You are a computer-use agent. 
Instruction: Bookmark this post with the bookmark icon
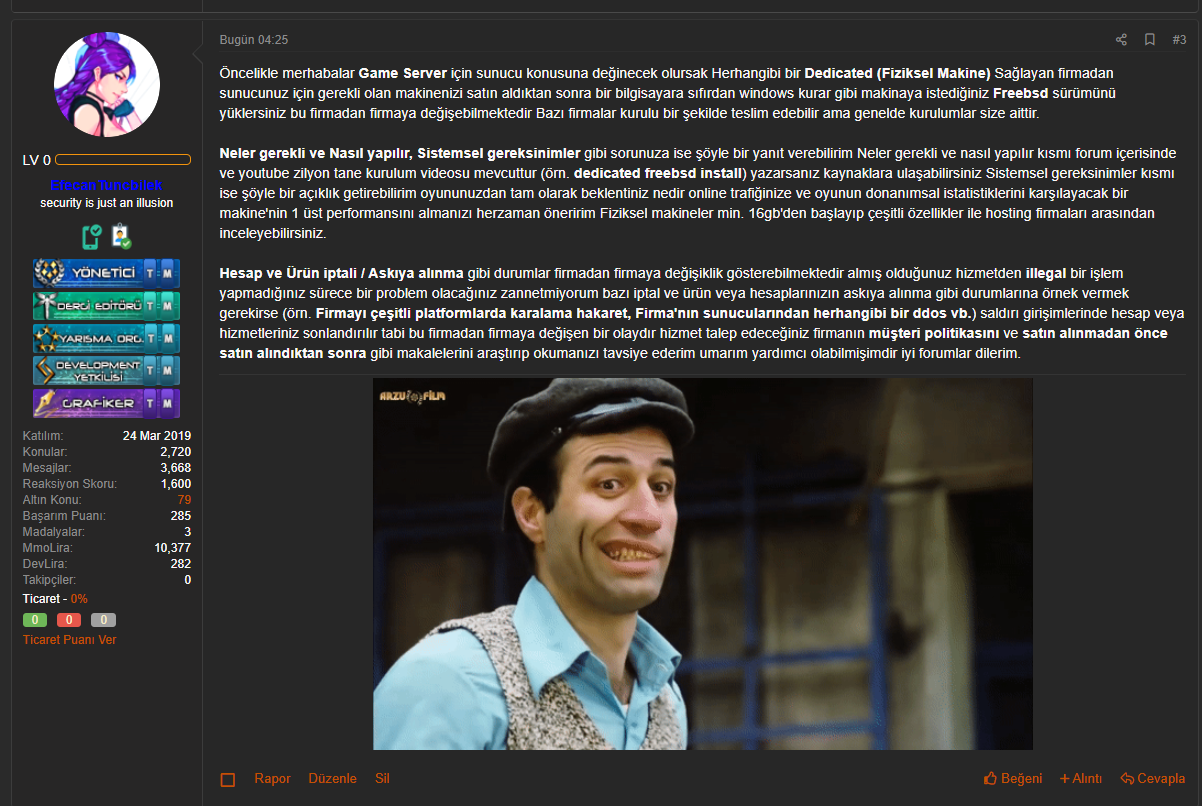pyautogui.click(x=1150, y=40)
